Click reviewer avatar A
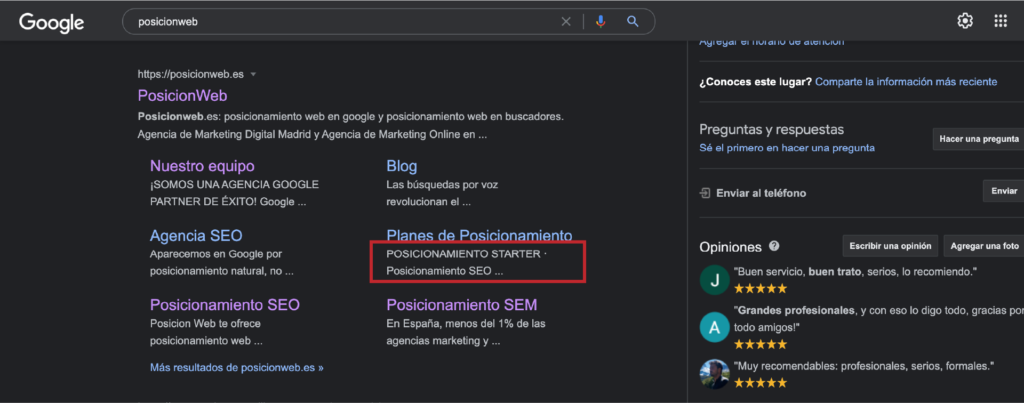The image size is (1024, 403). (714, 327)
